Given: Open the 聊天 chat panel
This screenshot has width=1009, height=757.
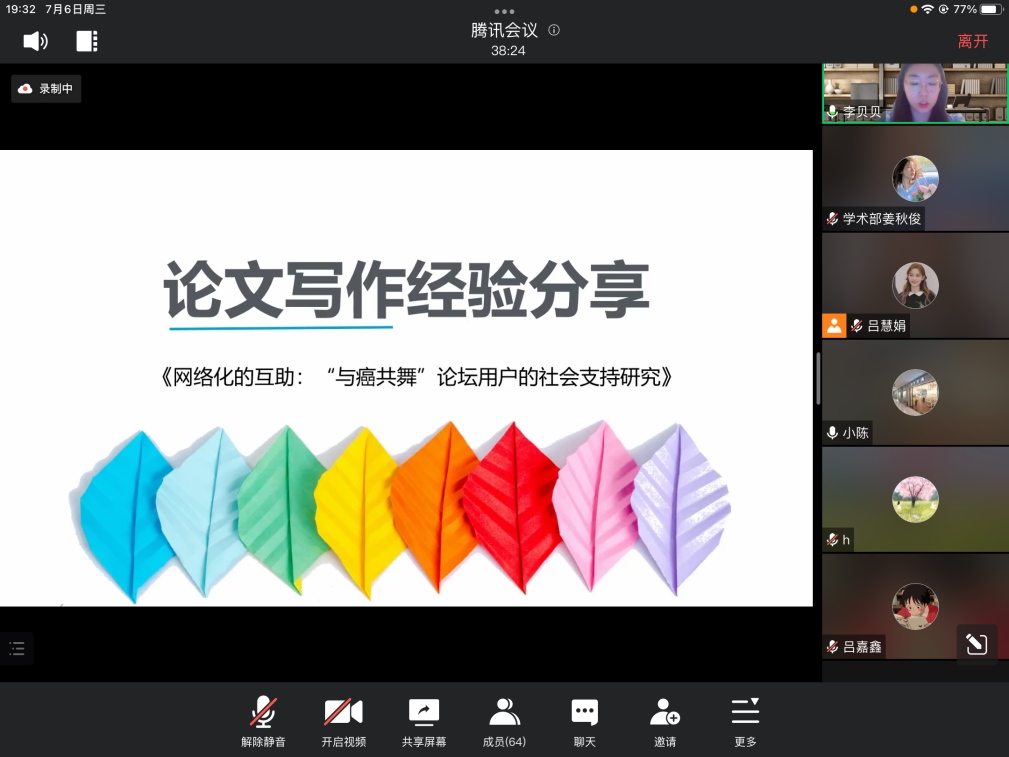Looking at the screenshot, I should pyautogui.click(x=584, y=722).
